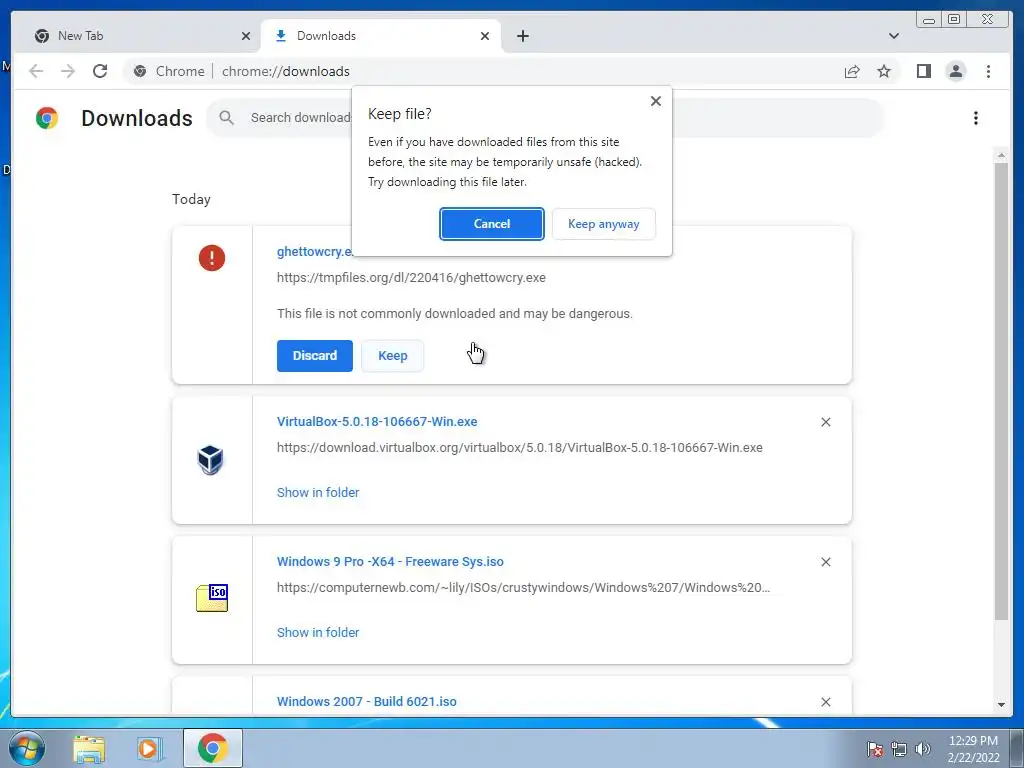Screen dimensions: 1024x768
Task: Click the scrollbar up arrow
Action: [1001, 155]
